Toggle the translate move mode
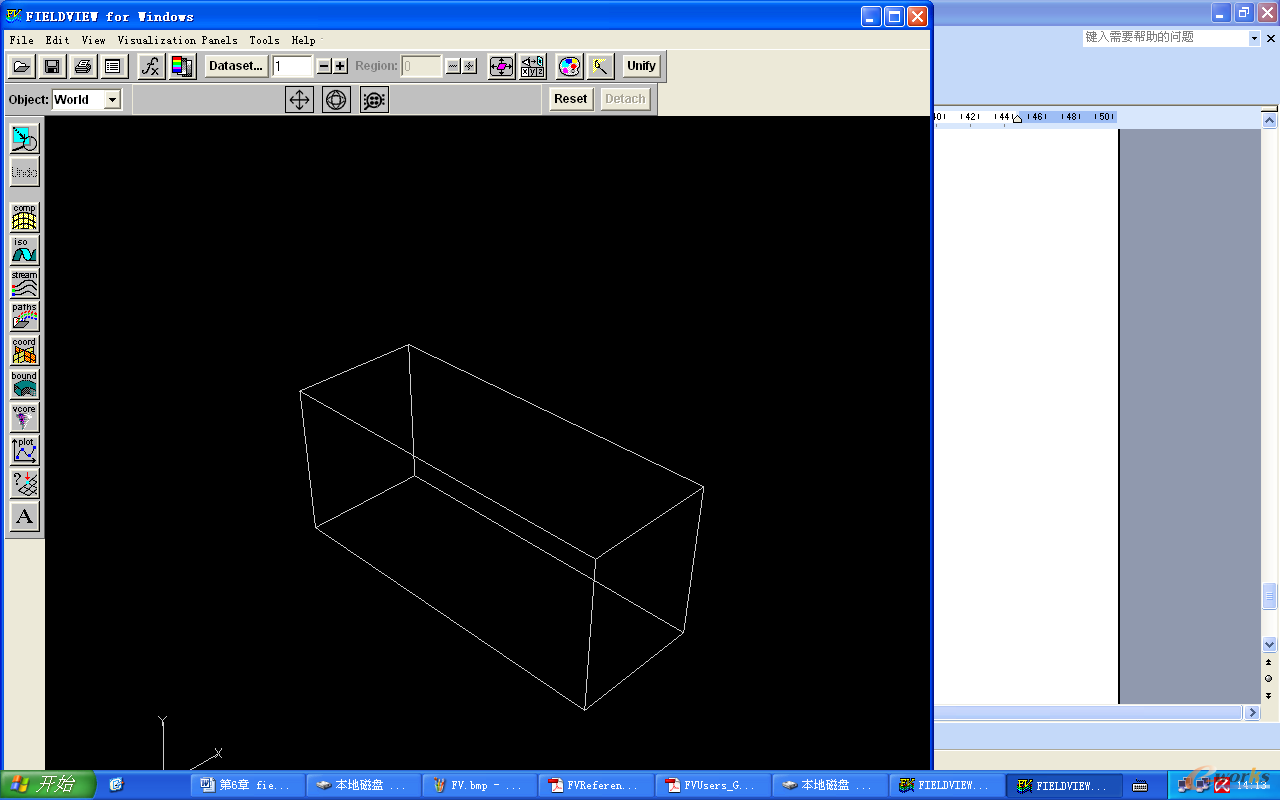 point(299,99)
